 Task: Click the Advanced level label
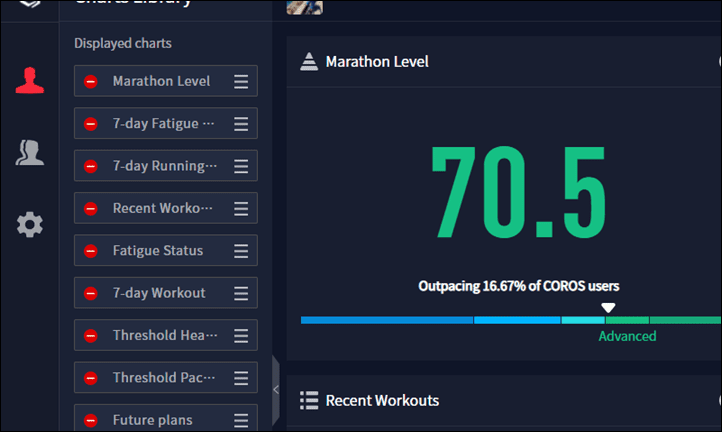(x=627, y=336)
